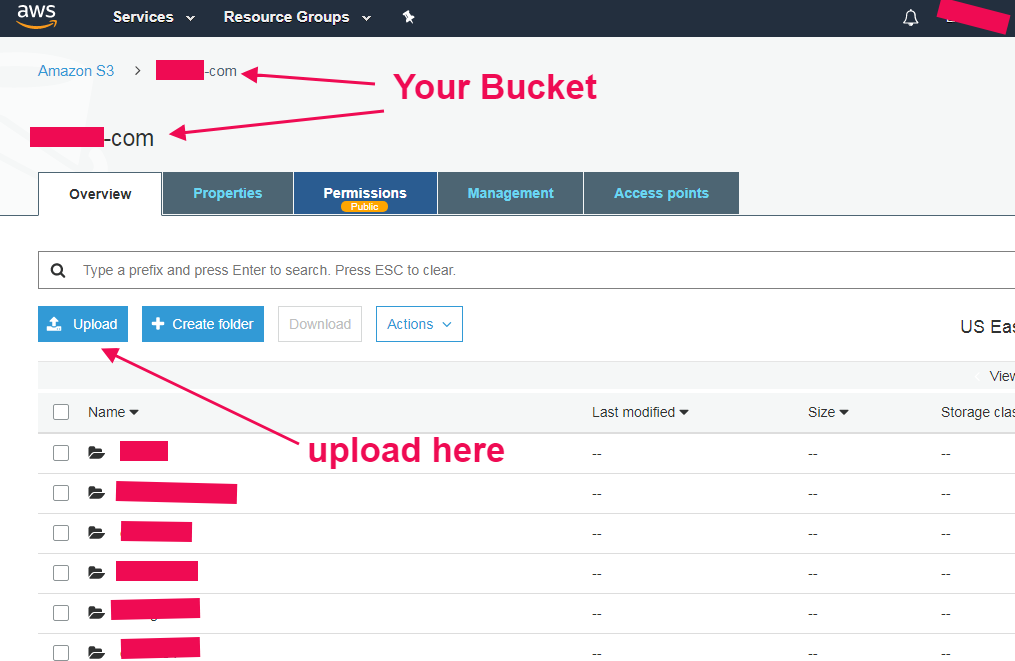The image size is (1015, 661).
Task: Click the second row folder icon
Action: coord(96,493)
